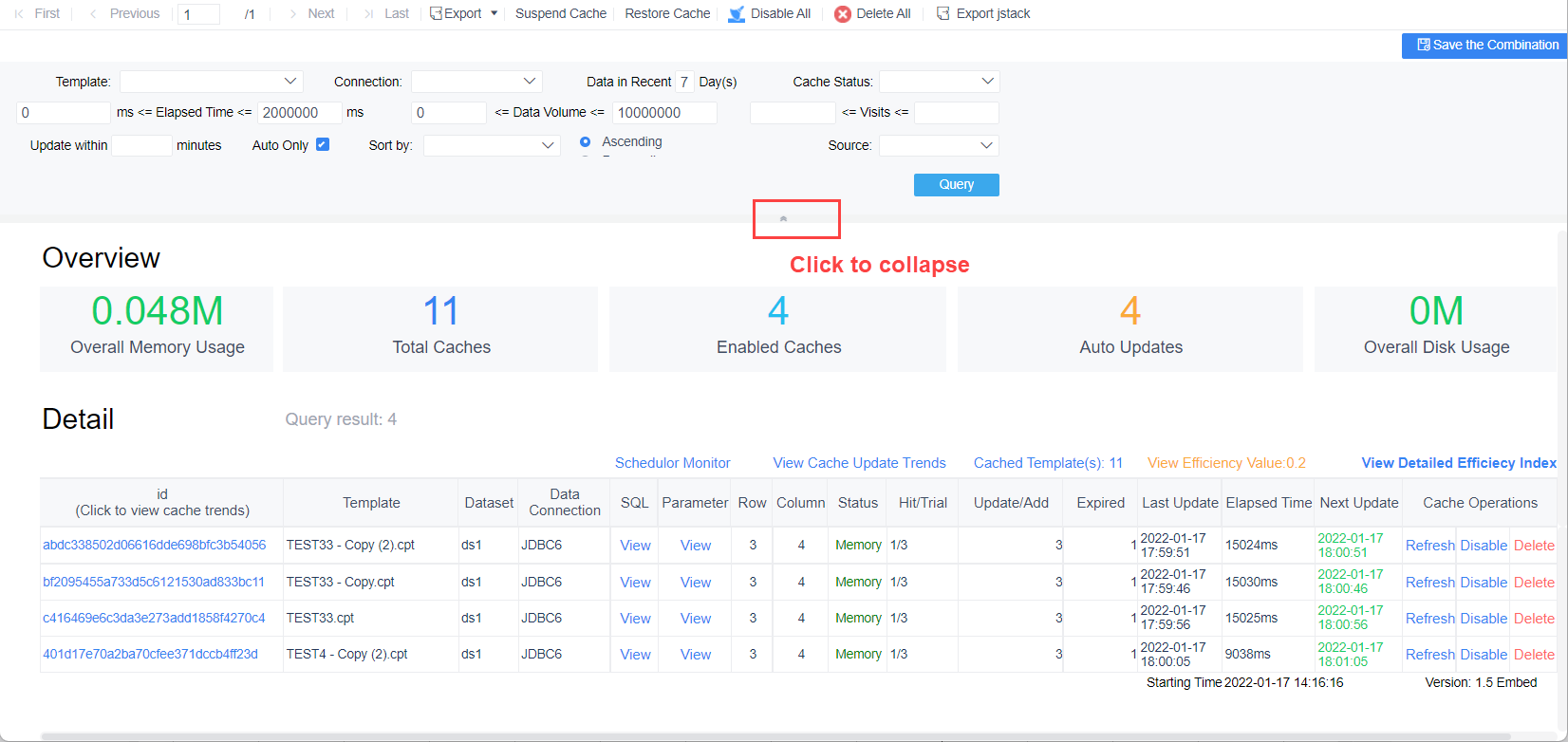Disable cache for TEST33 - Copy.cpt

click(x=1484, y=583)
